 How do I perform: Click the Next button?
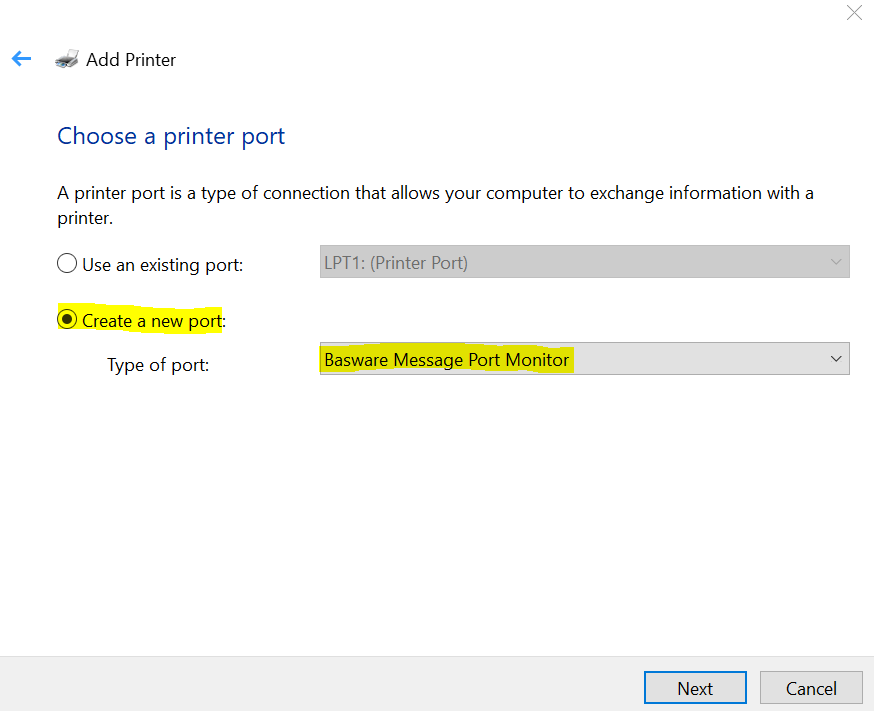[x=695, y=688]
